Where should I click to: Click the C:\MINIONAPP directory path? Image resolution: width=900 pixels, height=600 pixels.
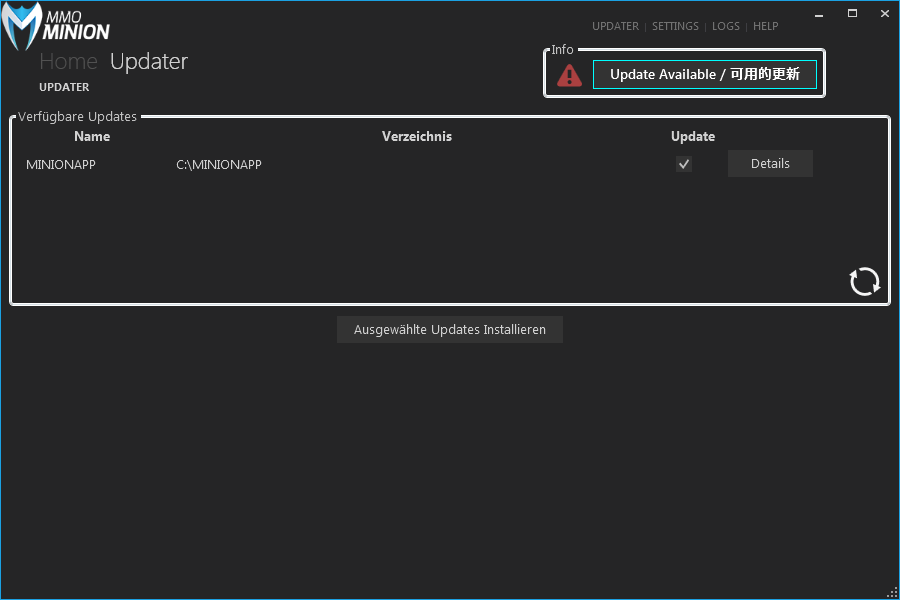(x=219, y=164)
